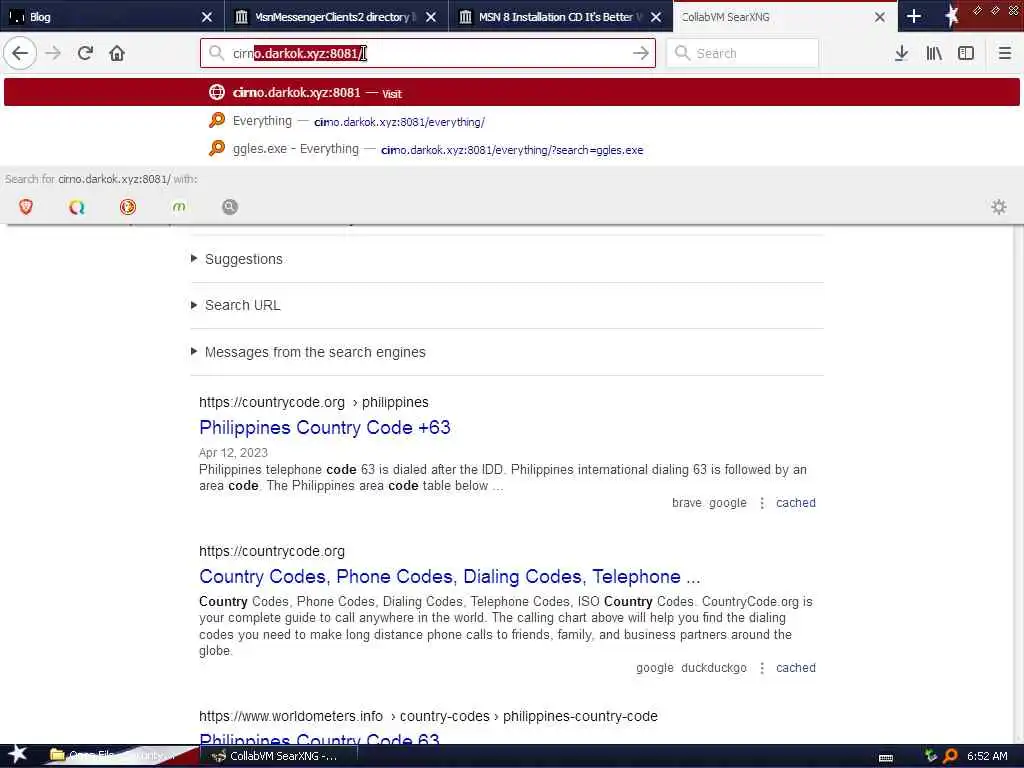Close the MSN 8 Installation CD tab

click(656, 17)
